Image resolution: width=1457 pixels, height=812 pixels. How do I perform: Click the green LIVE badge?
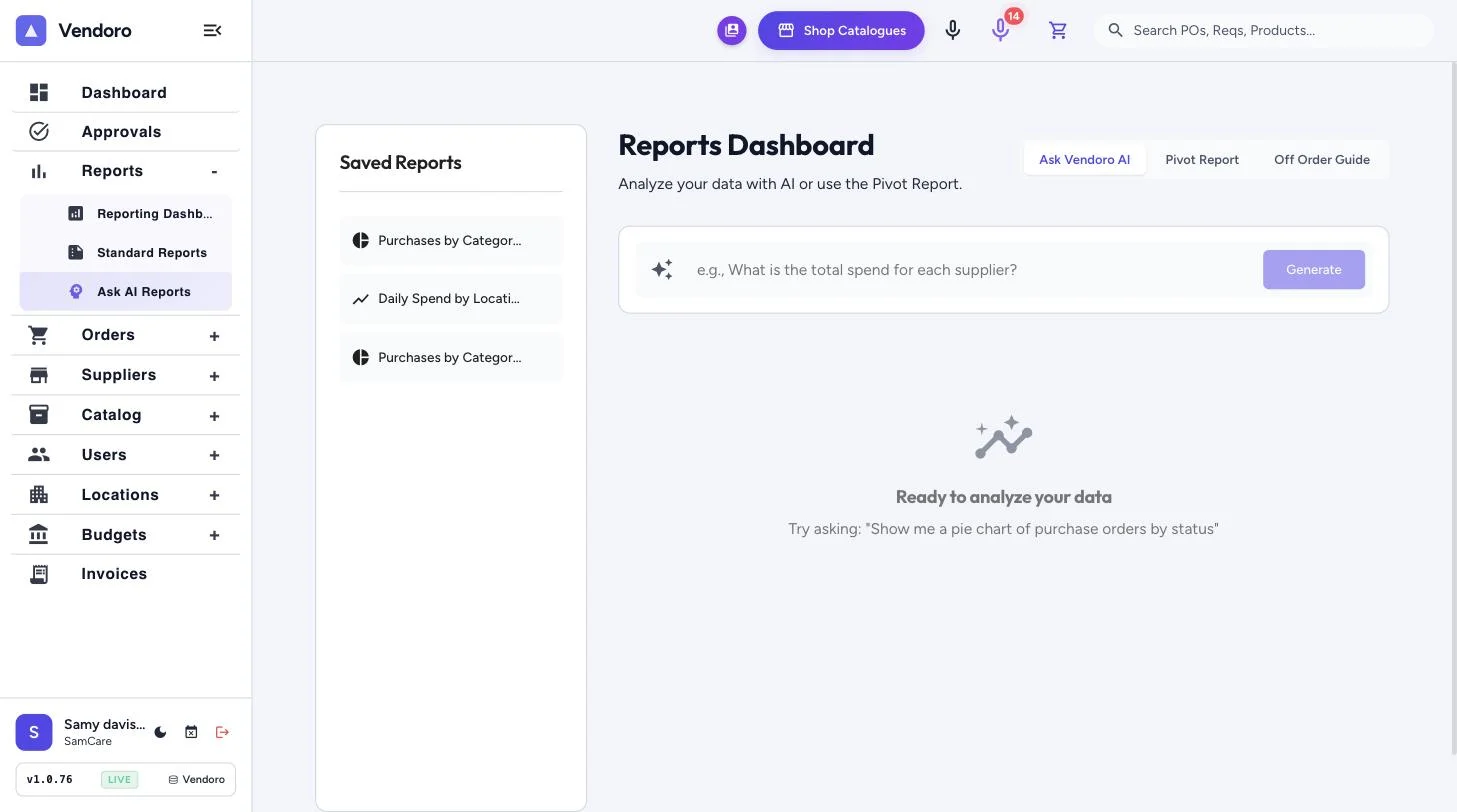[120, 780]
